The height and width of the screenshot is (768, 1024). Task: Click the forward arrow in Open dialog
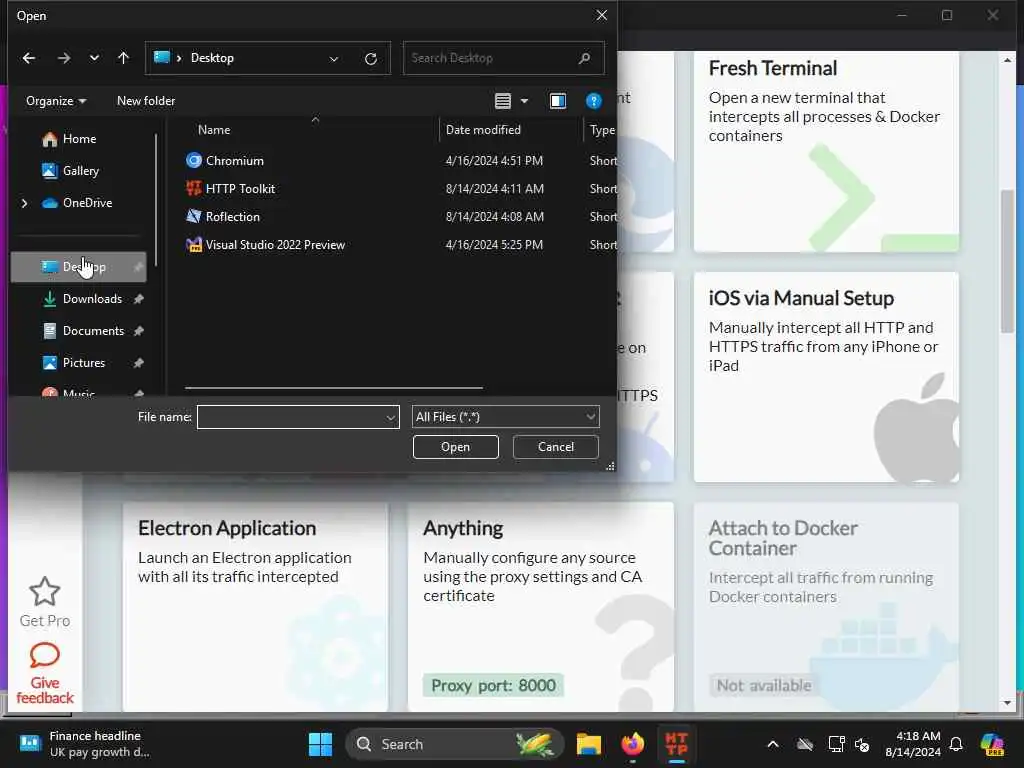pyautogui.click(x=63, y=58)
